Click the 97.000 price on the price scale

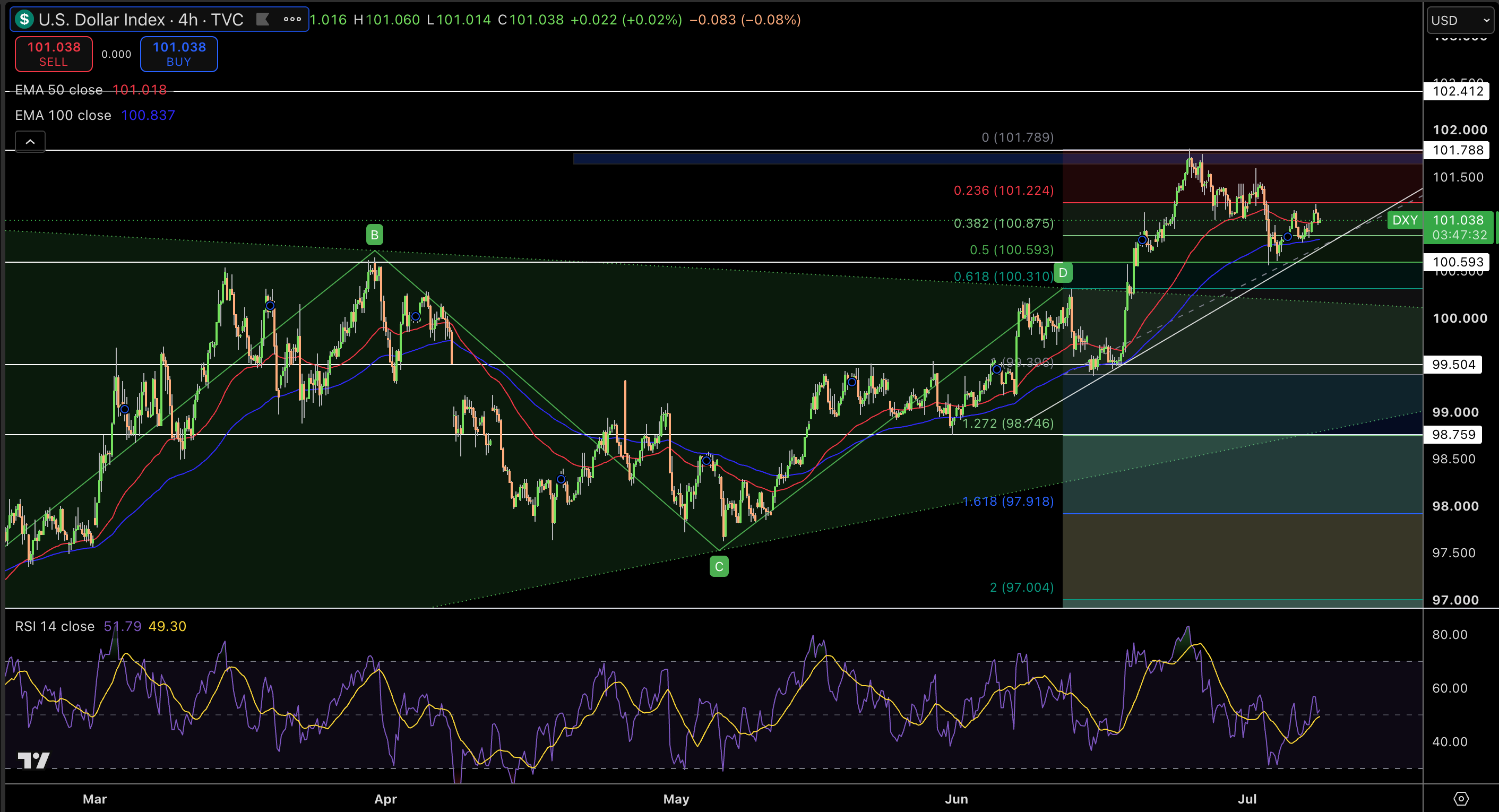[x=1455, y=600]
